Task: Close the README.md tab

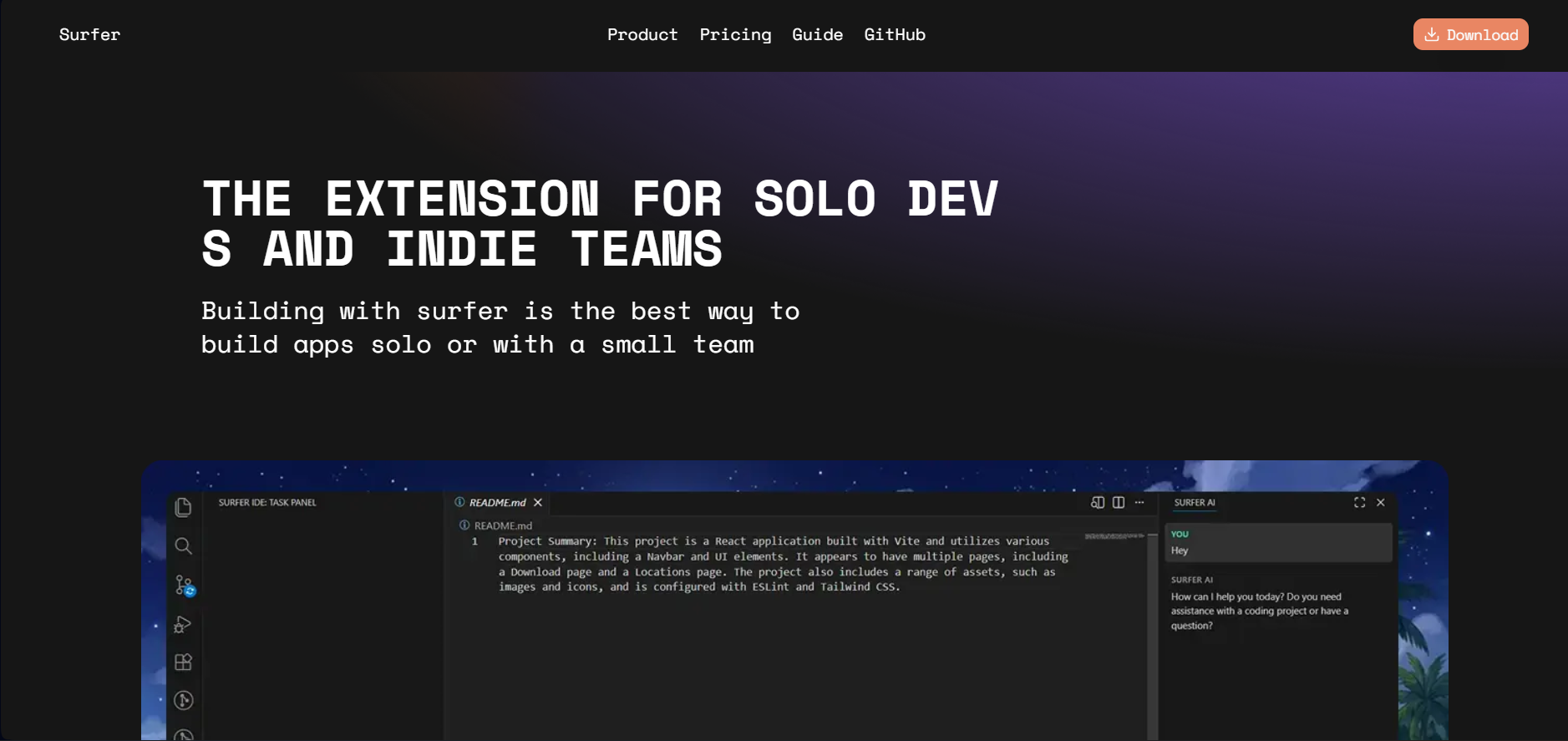Action: [538, 502]
